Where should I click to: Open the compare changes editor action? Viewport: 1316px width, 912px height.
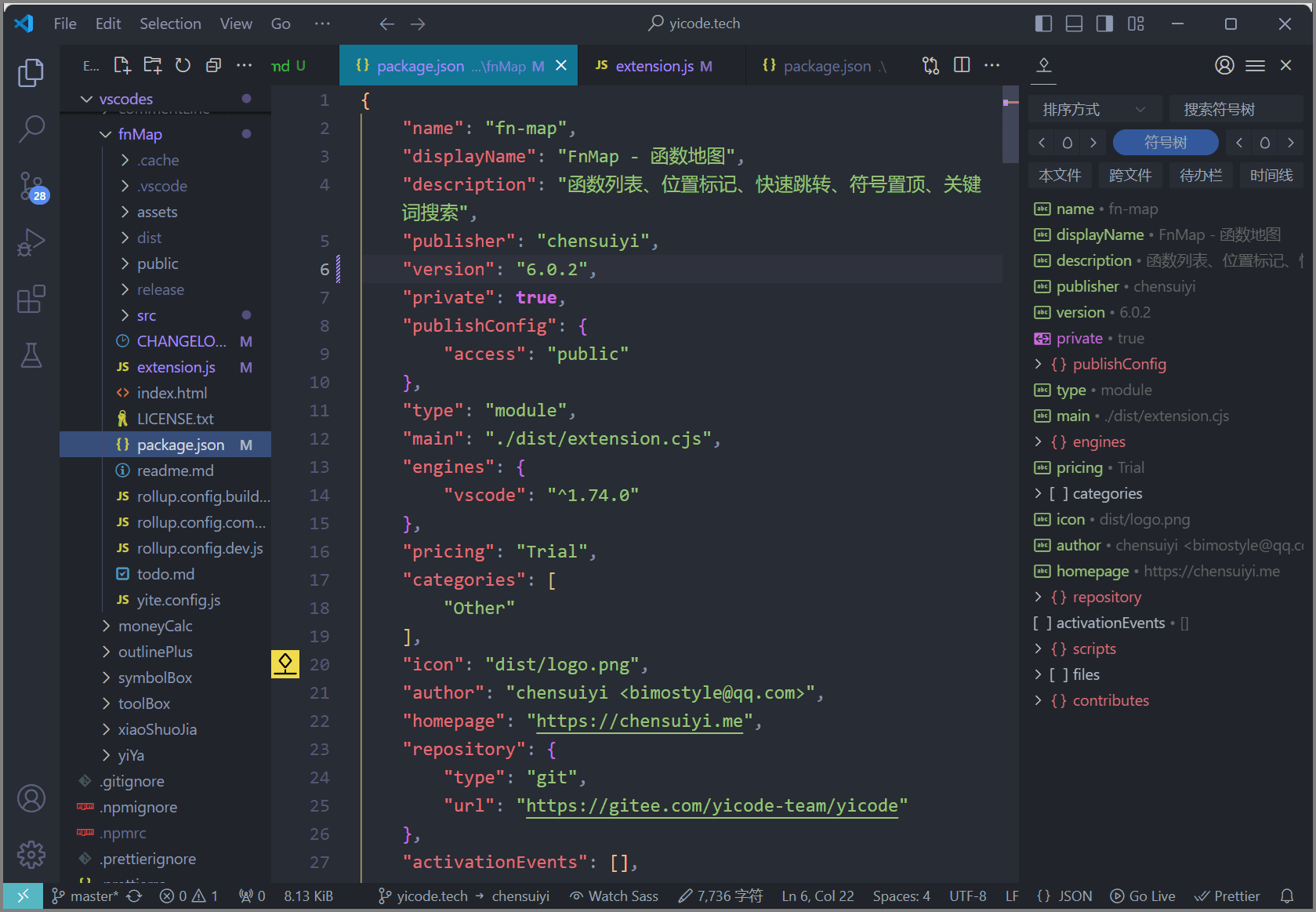[930, 66]
